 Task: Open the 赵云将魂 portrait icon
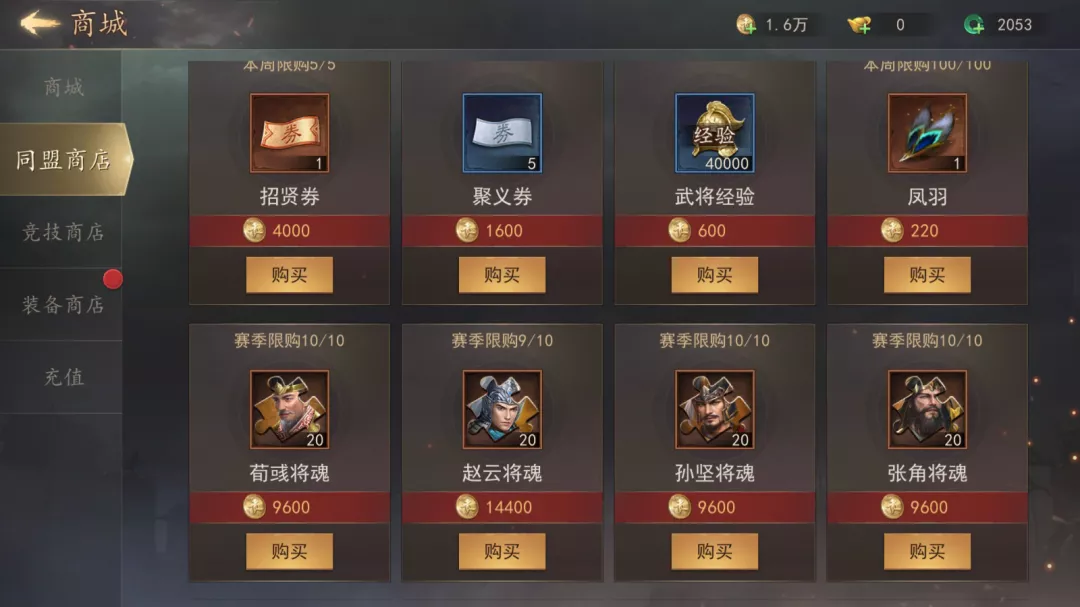pyautogui.click(x=502, y=410)
